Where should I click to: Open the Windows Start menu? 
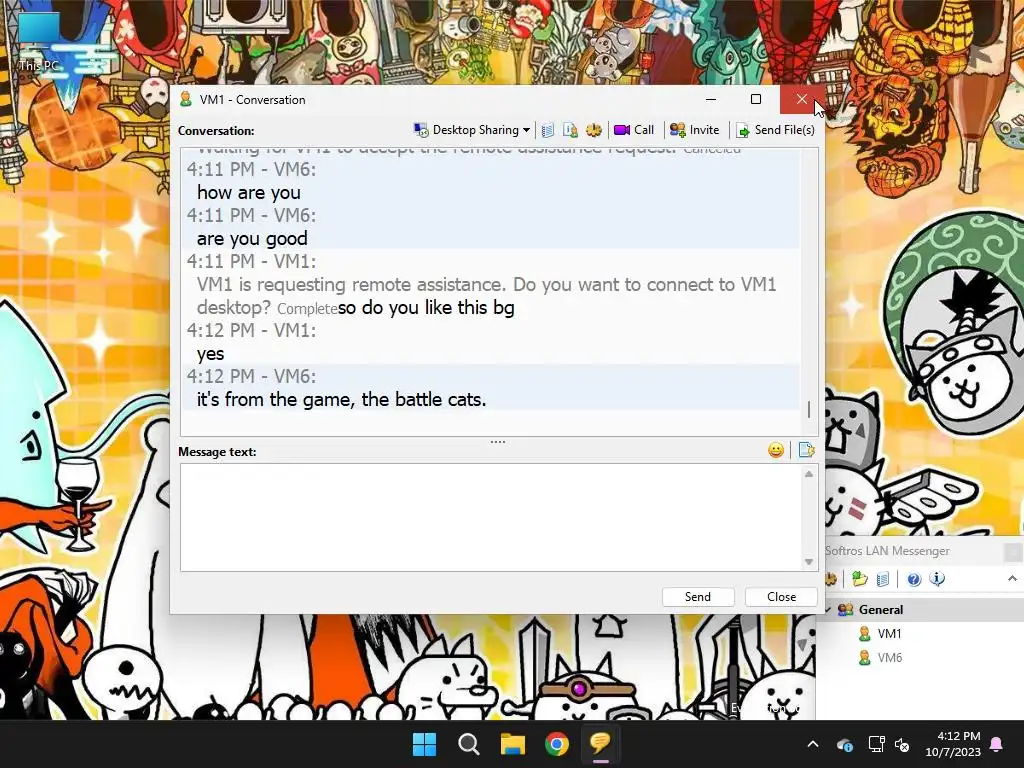424,744
